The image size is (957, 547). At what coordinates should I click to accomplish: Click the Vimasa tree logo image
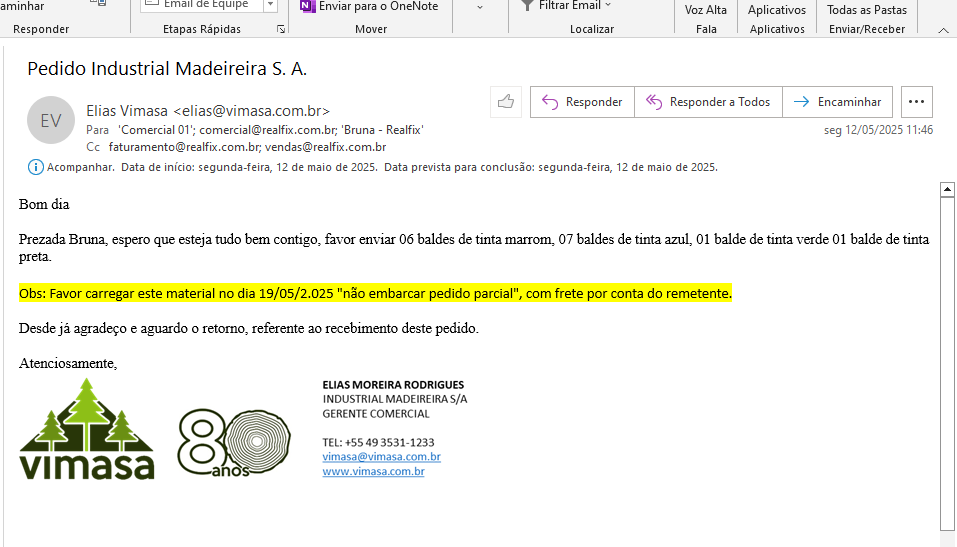(x=87, y=429)
